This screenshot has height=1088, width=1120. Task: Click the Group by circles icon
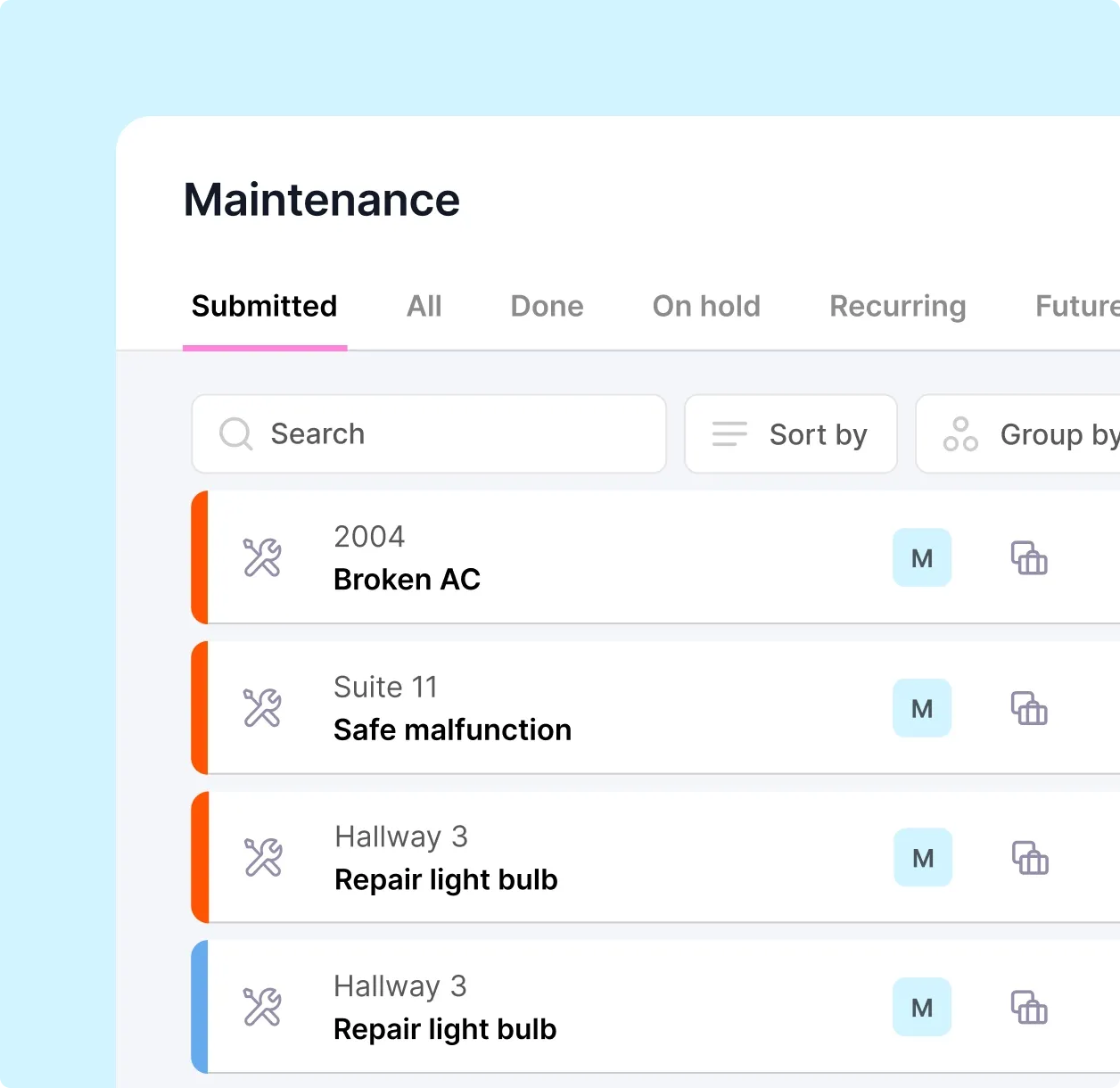coord(960,434)
